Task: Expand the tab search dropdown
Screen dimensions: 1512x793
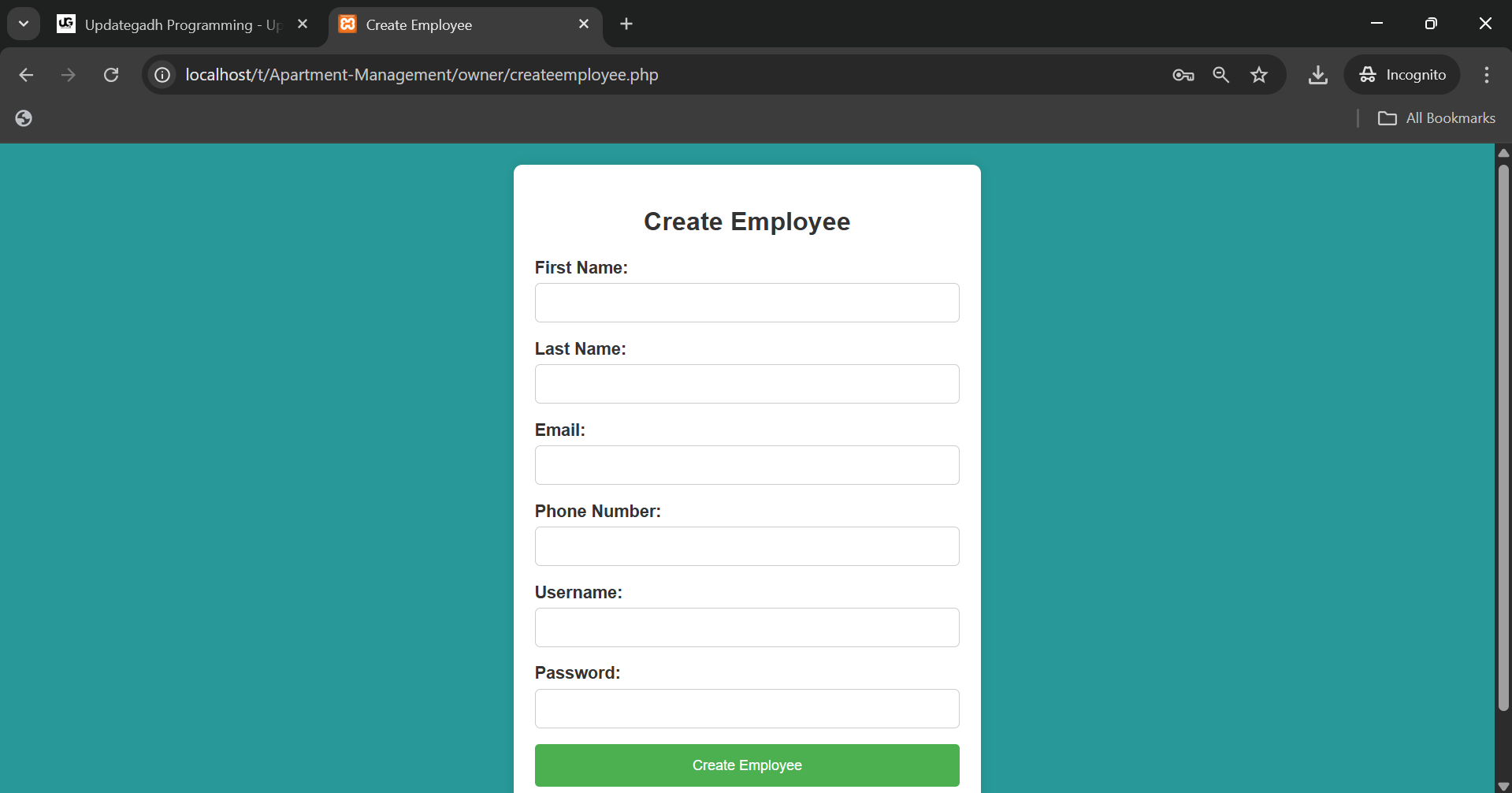Action: pos(24,24)
